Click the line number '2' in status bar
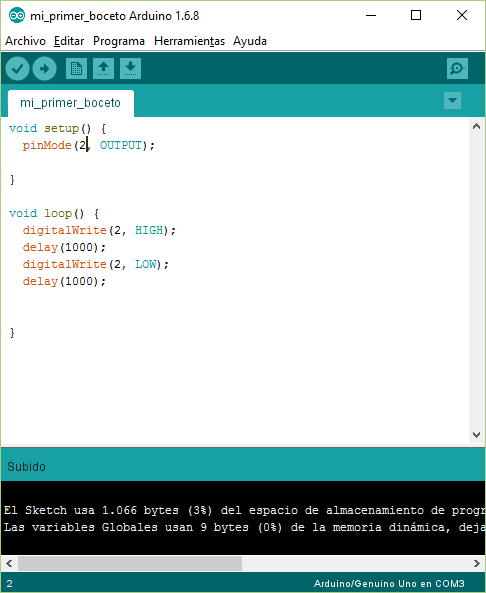 point(9,584)
